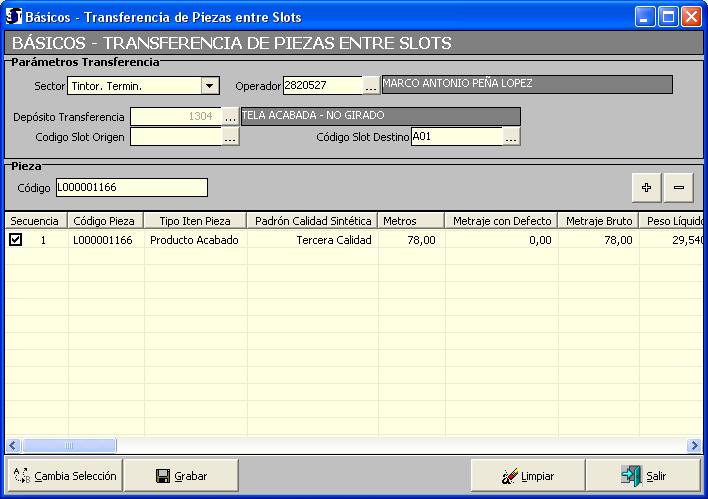Sort by Código Pieza column header
This screenshot has width=708, height=499.
105,220
